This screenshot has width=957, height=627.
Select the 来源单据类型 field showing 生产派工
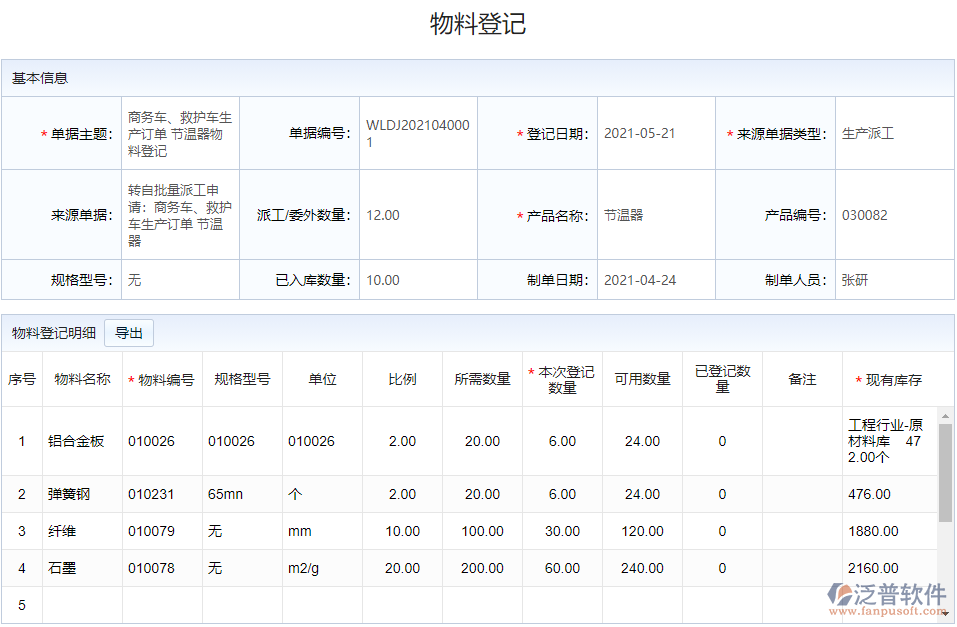[894, 133]
